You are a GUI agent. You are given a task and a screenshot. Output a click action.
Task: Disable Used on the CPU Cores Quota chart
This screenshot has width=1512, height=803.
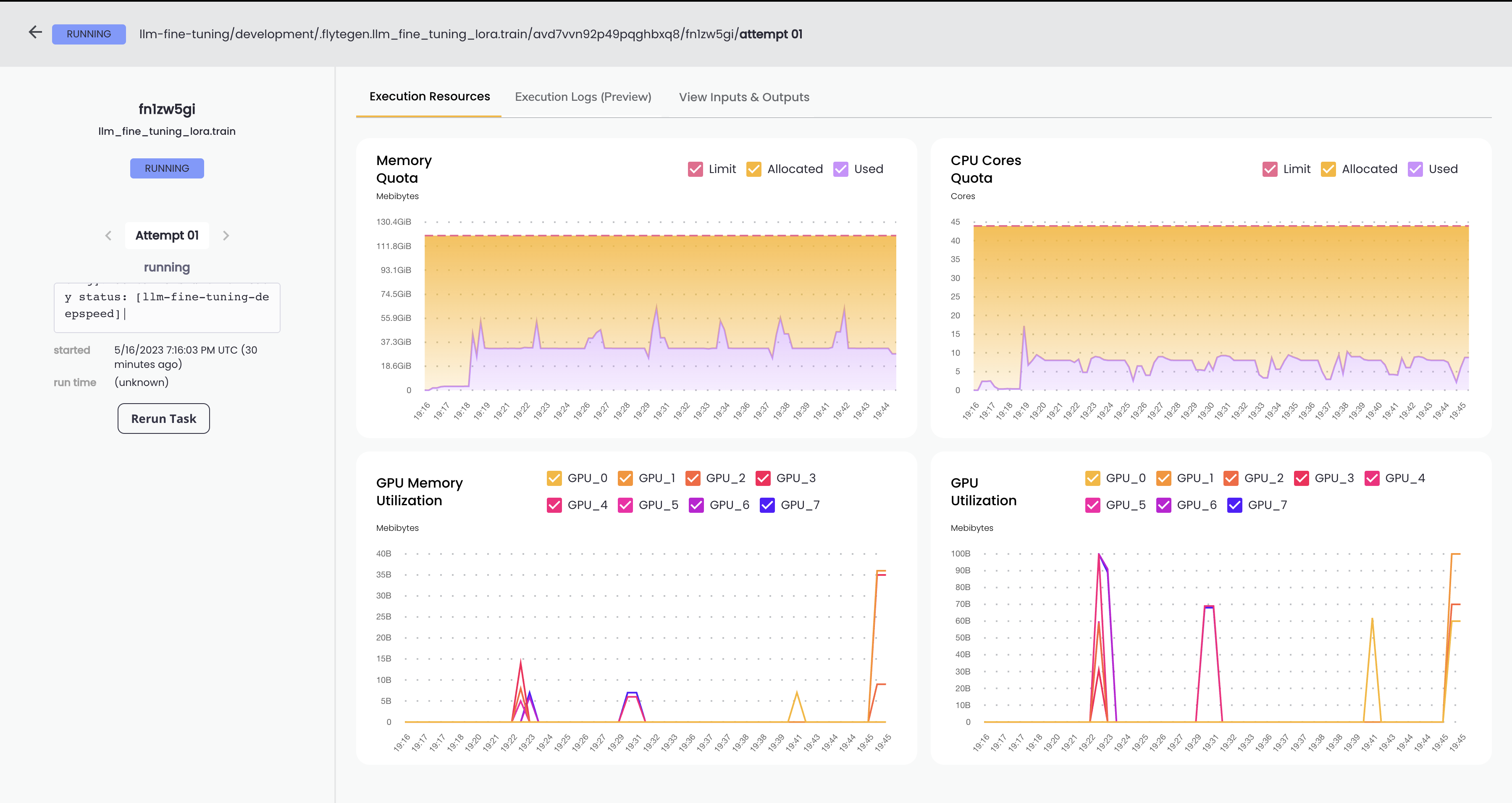[x=1415, y=169]
